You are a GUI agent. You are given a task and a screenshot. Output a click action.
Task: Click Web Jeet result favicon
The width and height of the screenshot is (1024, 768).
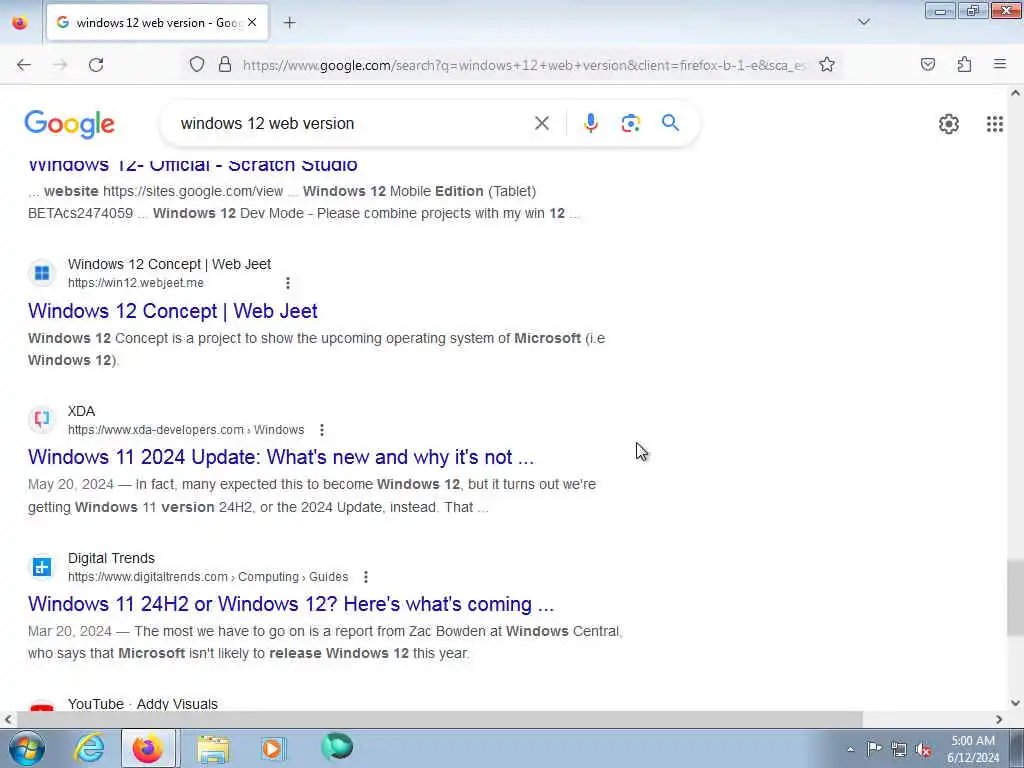pyautogui.click(x=42, y=273)
